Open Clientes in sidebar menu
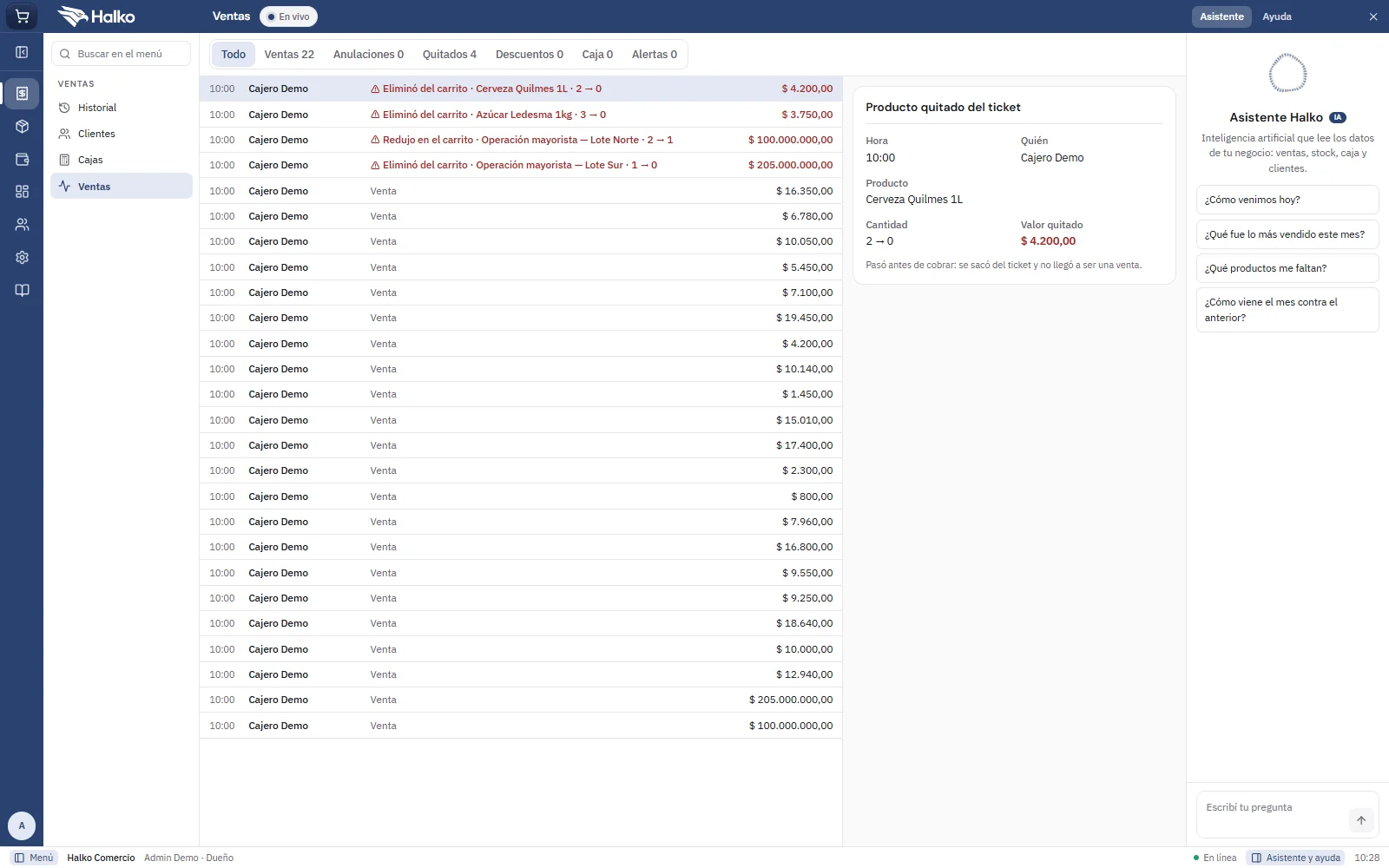 click(122, 134)
